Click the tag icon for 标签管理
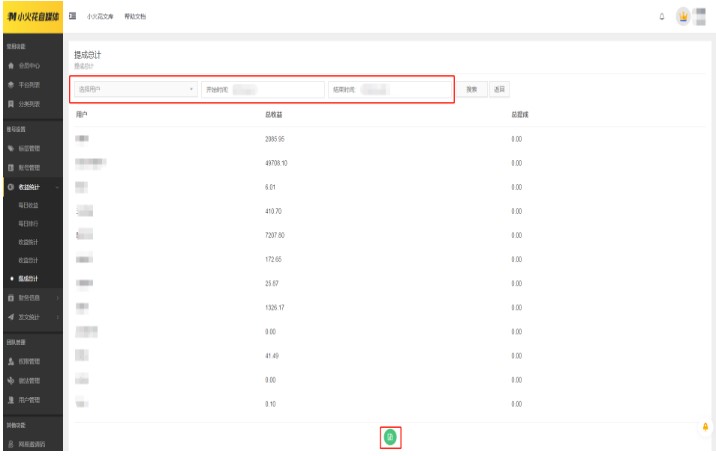 point(11,148)
